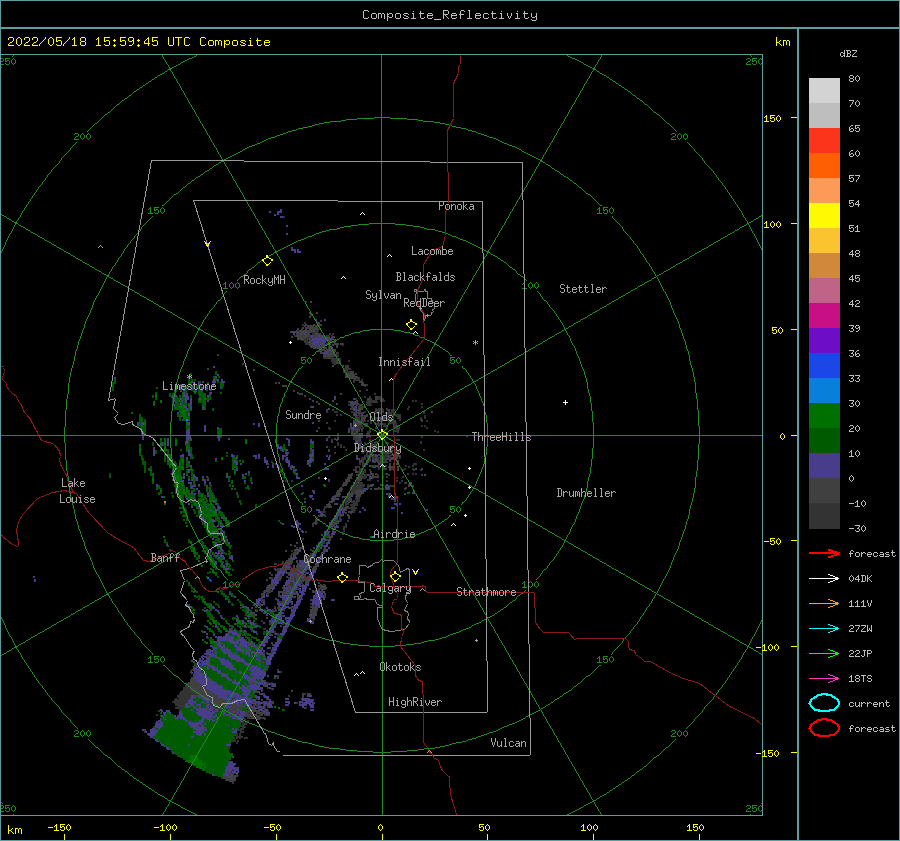Click the Ponoka city label

[456, 206]
